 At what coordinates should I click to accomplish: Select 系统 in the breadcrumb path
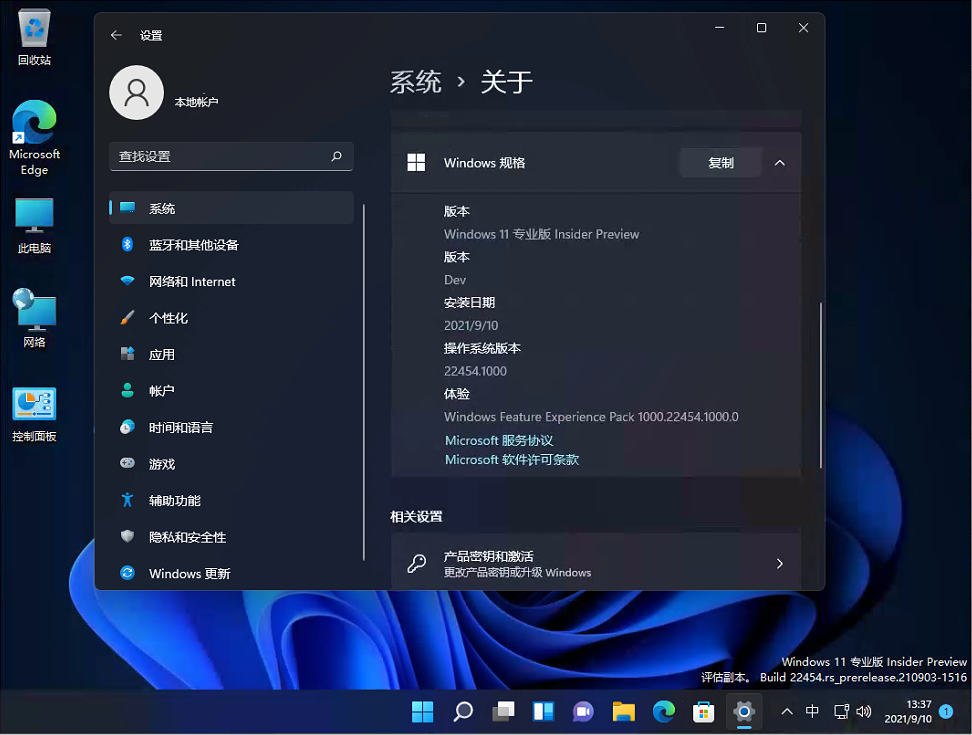coord(416,83)
